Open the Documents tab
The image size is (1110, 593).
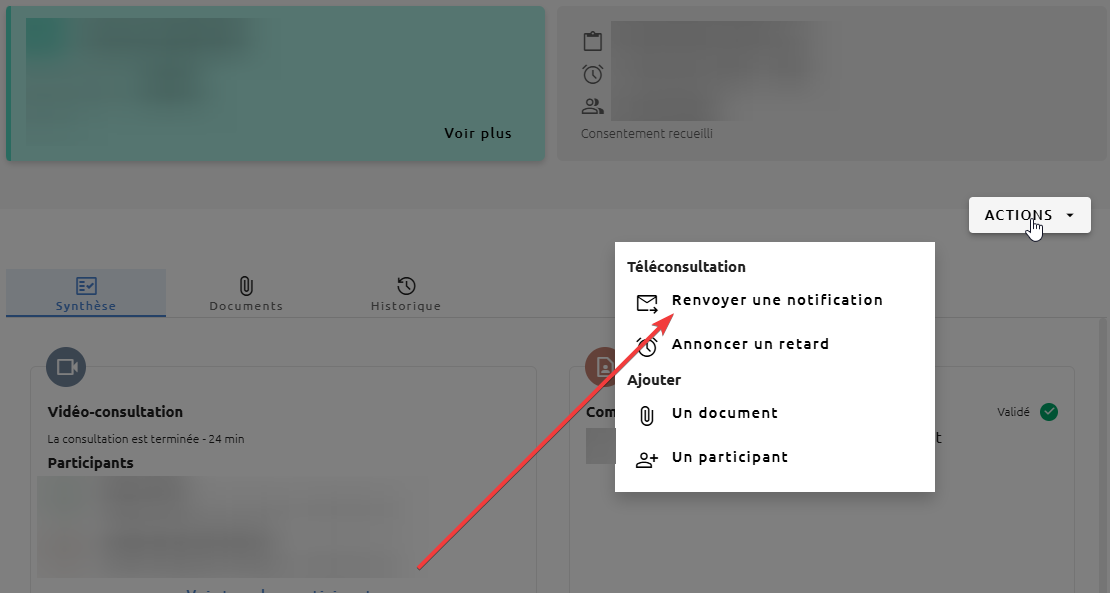coord(246,293)
